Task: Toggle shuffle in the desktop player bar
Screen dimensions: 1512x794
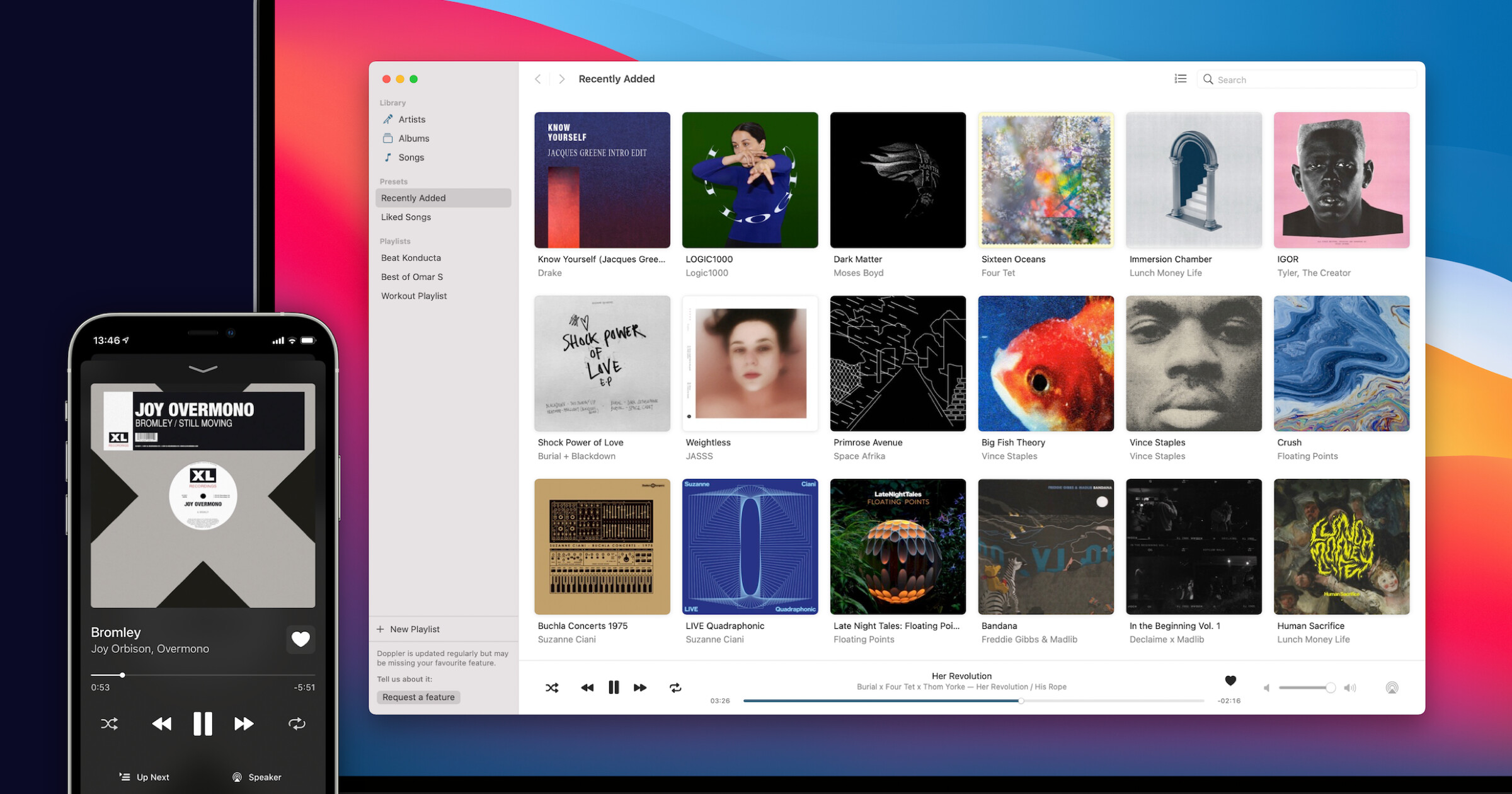Action: [x=552, y=688]
